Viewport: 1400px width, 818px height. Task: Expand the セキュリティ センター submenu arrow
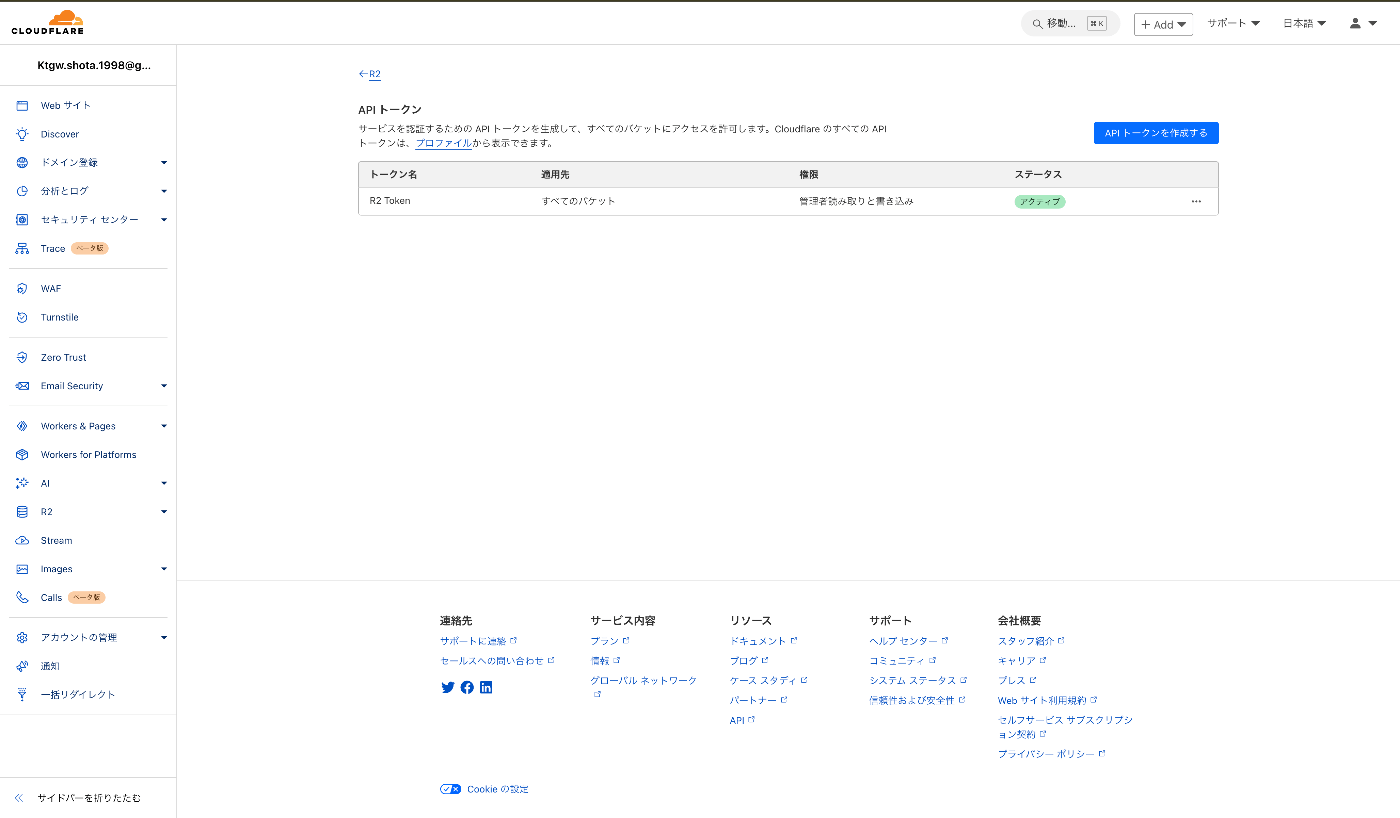click(x=164, y=219)
